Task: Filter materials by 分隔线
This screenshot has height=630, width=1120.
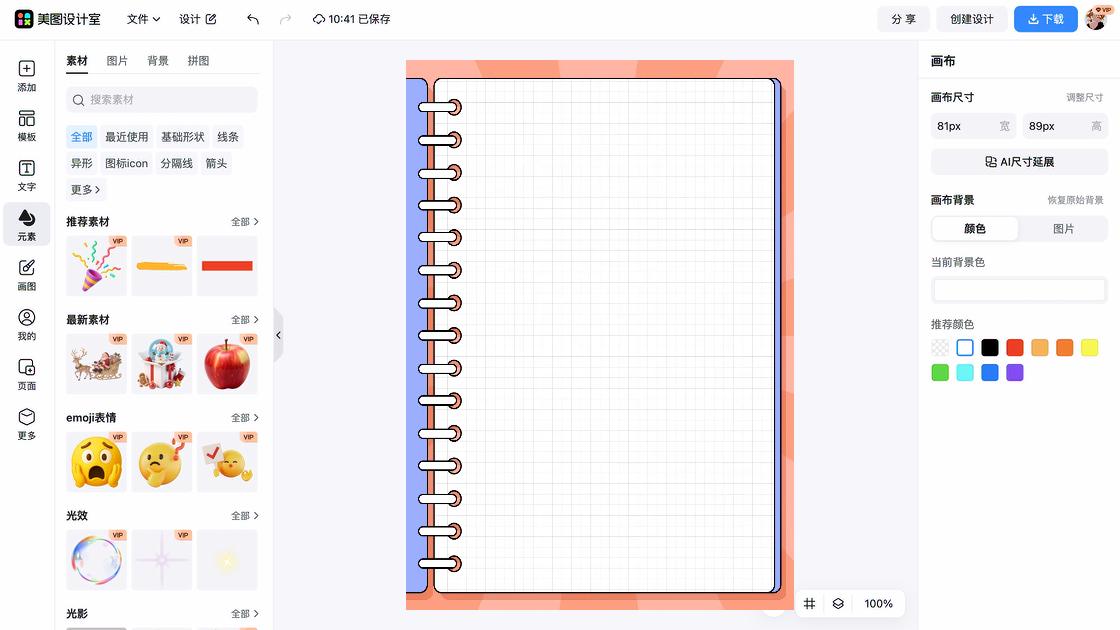Action: point(176,163)
